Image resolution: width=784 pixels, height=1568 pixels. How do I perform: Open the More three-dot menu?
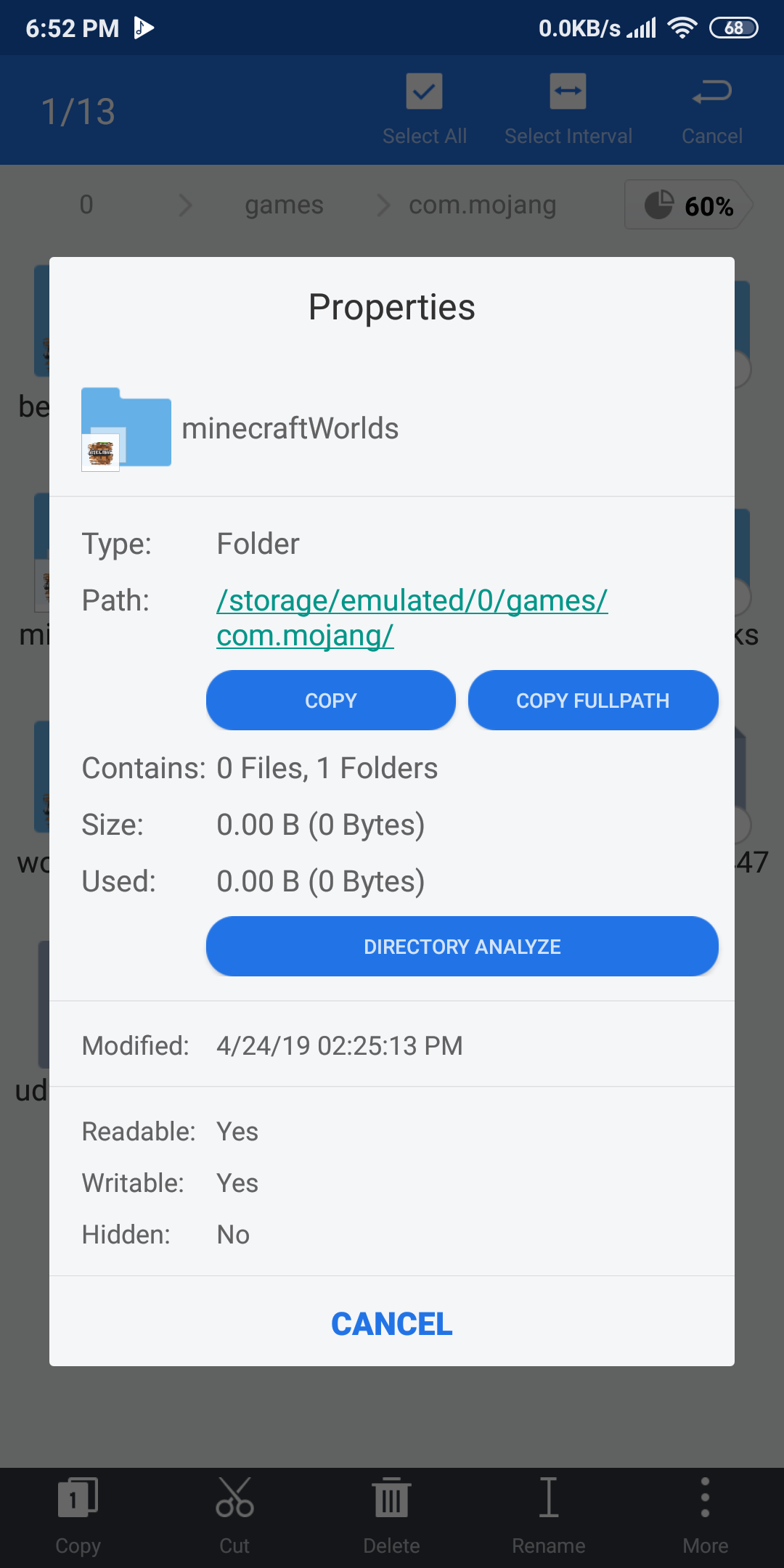pyautogui.click(x=705, y=1498)
